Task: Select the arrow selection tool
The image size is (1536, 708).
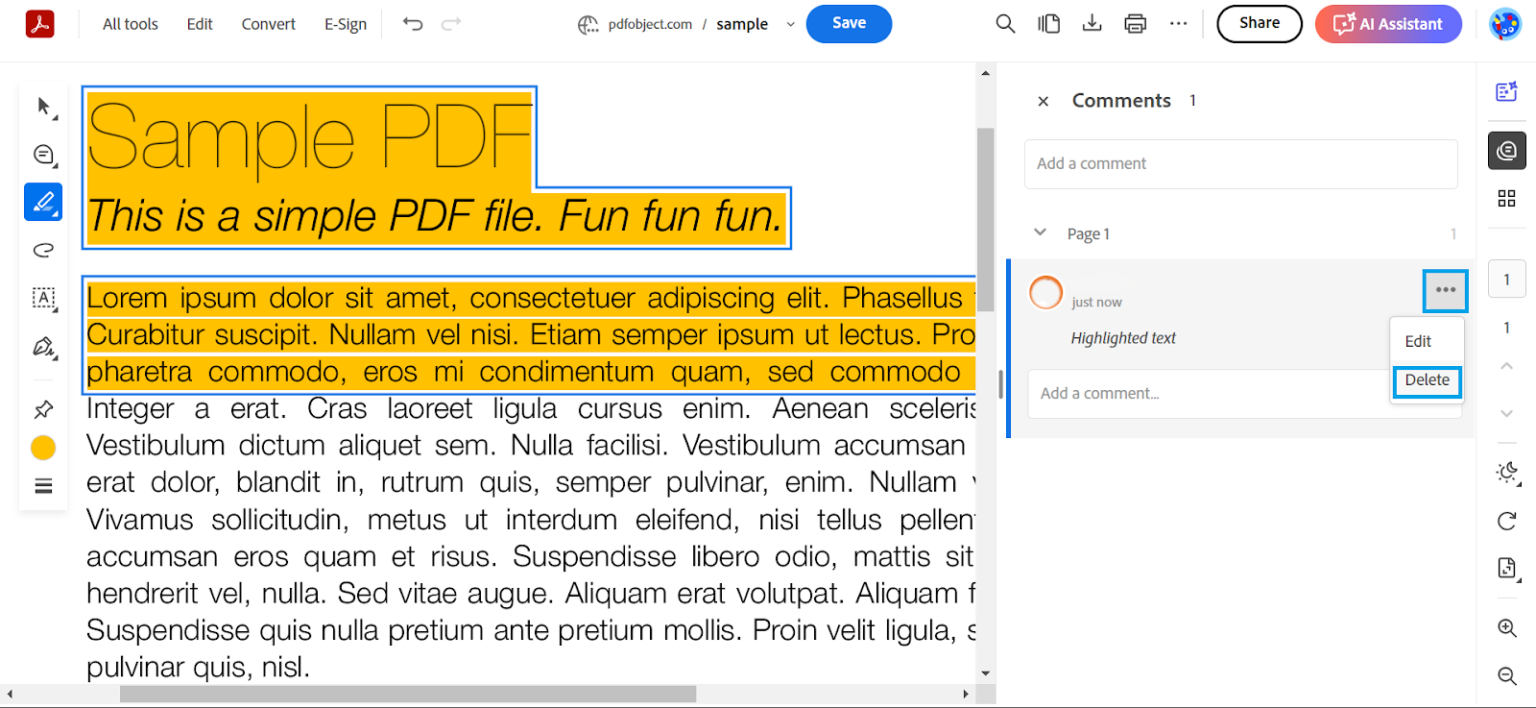Action: click(43, 107)
